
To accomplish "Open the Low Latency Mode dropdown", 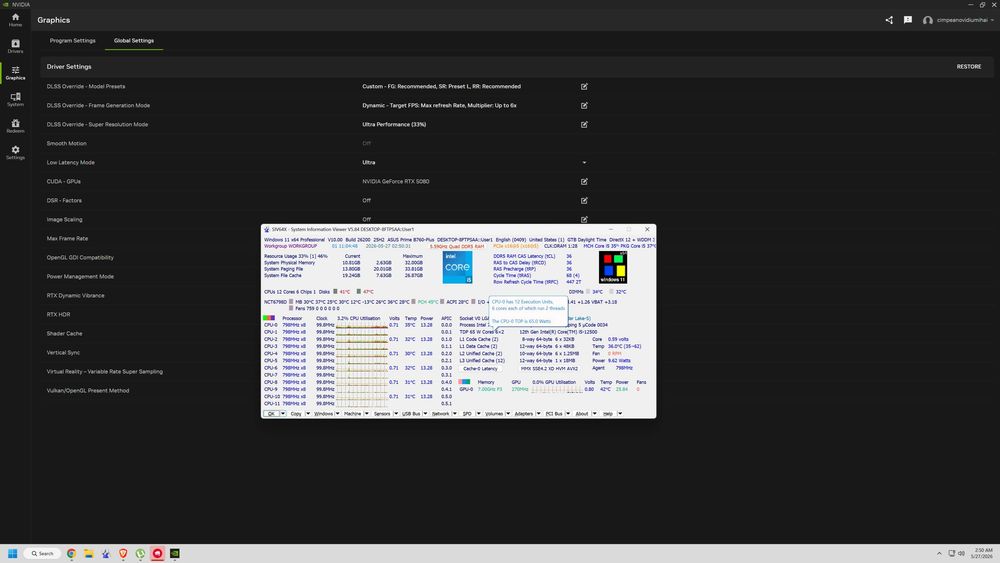I will point(584,163).
